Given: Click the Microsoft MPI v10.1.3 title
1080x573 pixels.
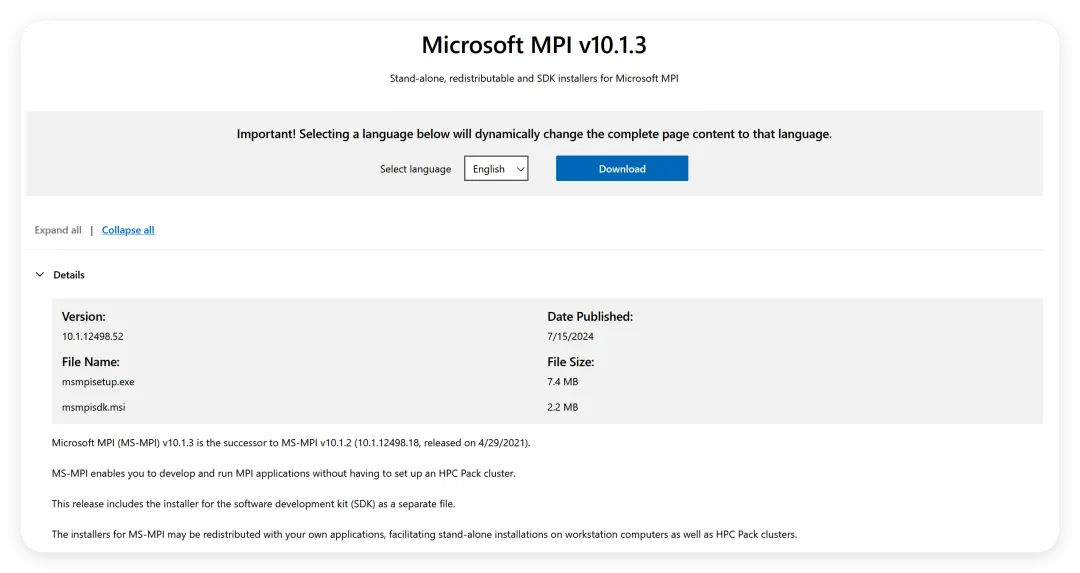Looking at the screenshot, I should pyautogui.click(x=534, y=45).
